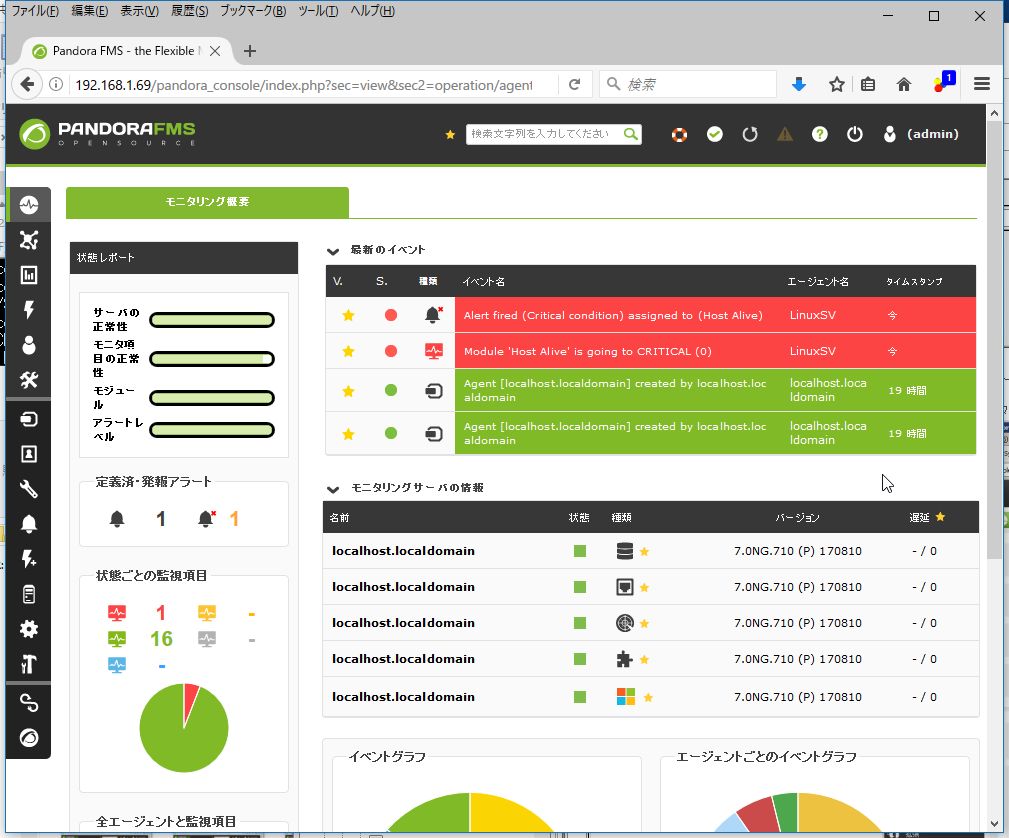Click the lifesaver support icon in header
This screenshot has width=1009, height=838.
click(x=680, y=135)
